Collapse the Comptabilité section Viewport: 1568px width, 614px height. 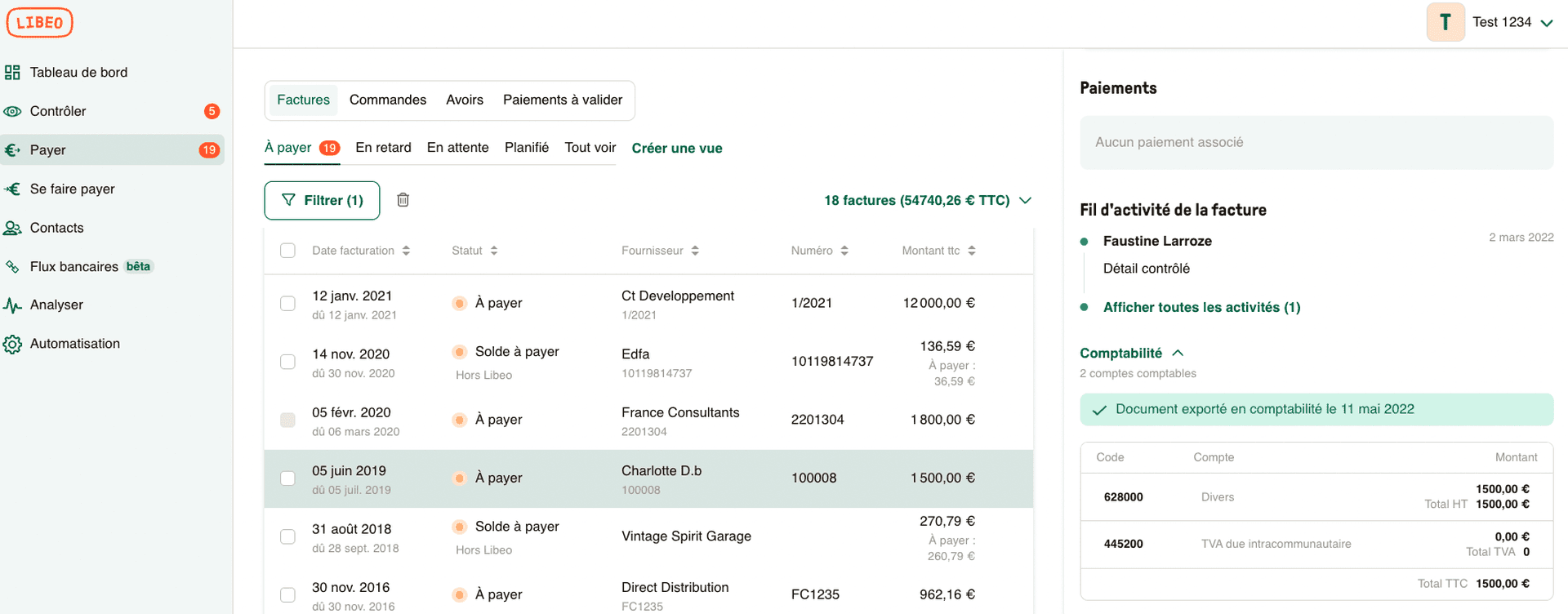click(1132, 353)
